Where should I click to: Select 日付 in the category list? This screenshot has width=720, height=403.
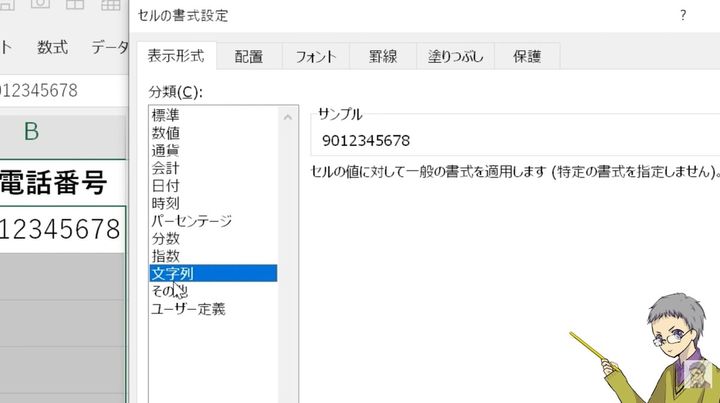214,186
